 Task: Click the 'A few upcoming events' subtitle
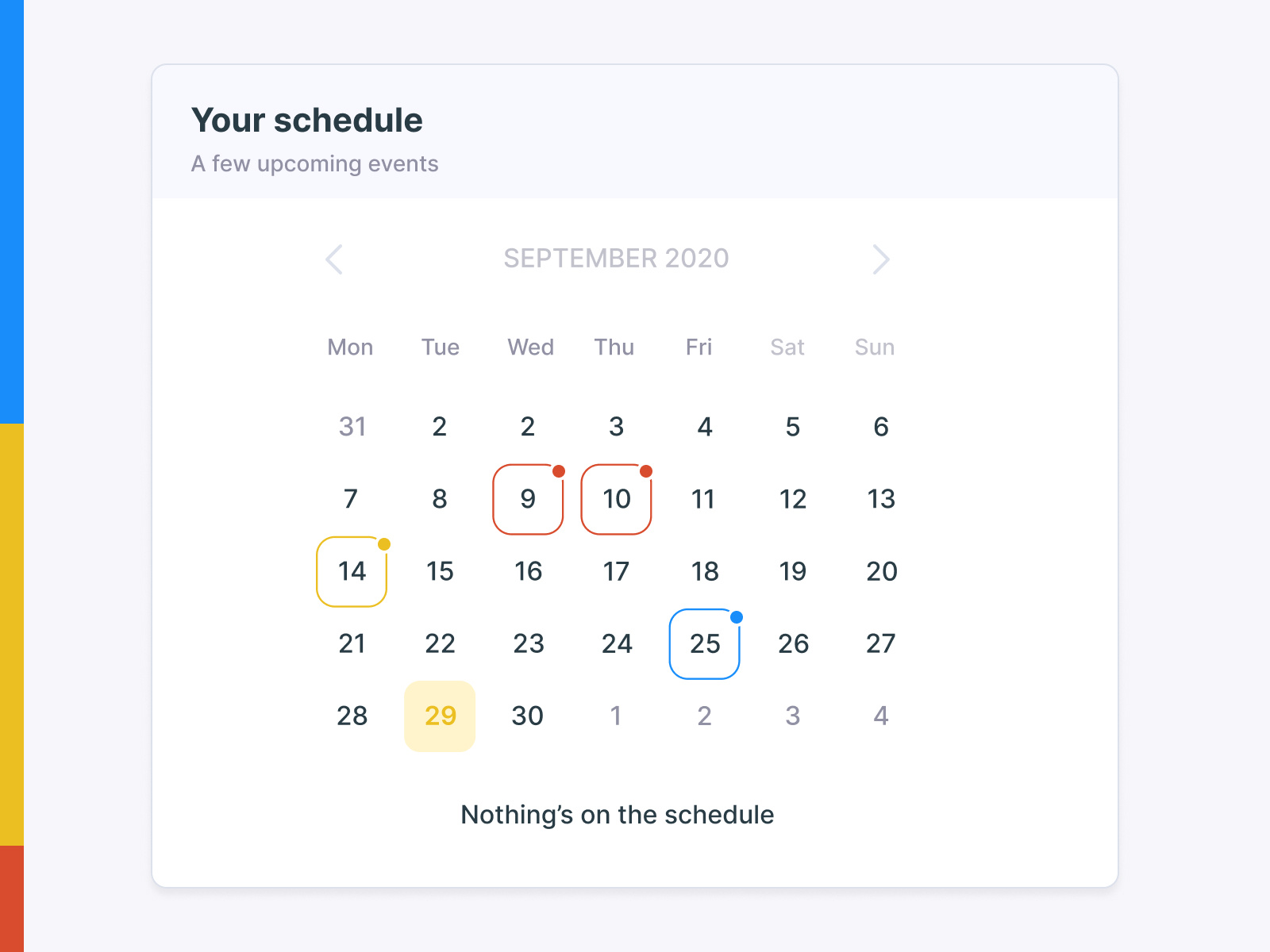coord(314,163)
